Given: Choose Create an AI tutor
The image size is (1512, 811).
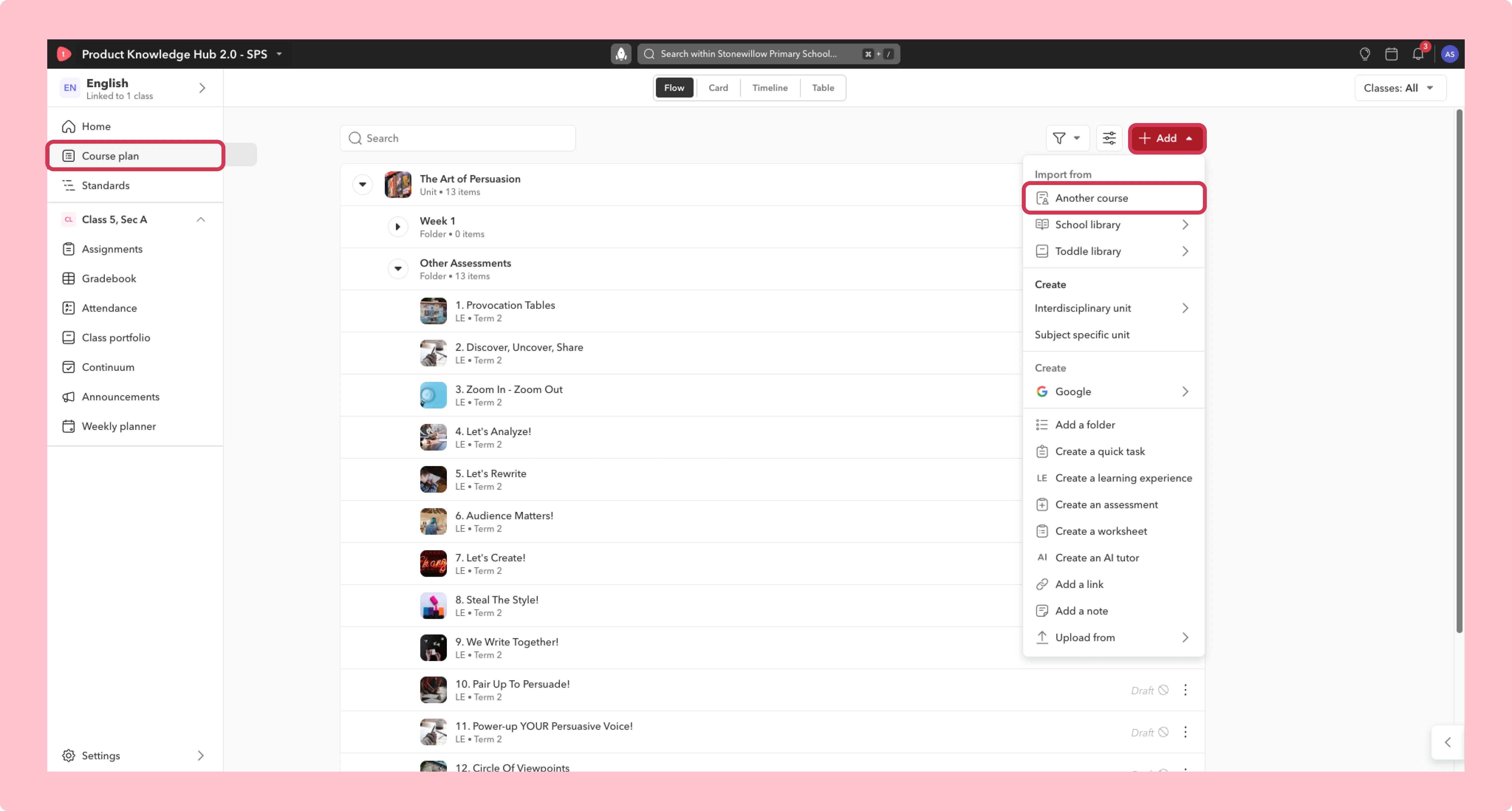Looking at the screenshot, I should coord(1114,558).
